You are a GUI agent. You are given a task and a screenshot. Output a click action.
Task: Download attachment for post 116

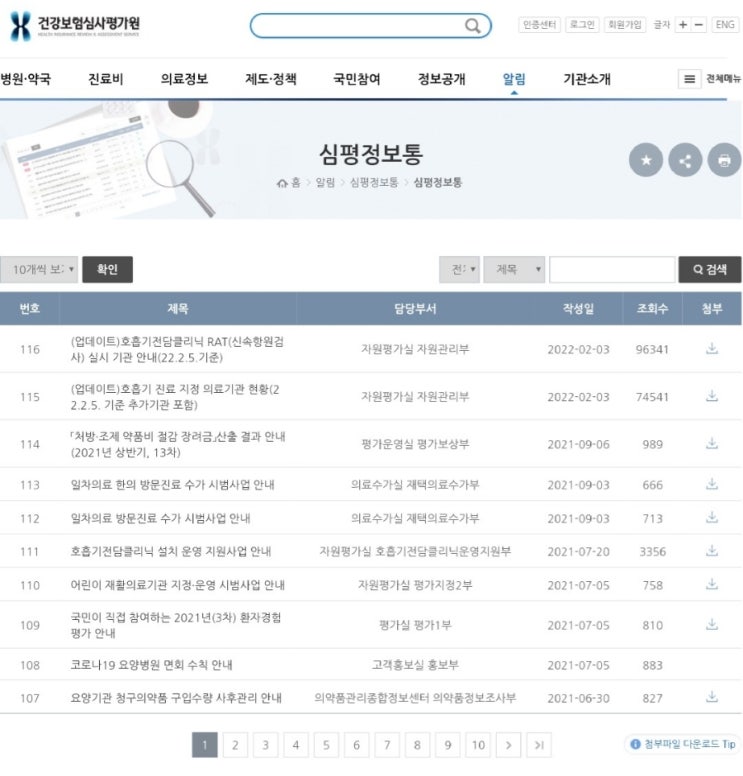click(x=711, y=348)
